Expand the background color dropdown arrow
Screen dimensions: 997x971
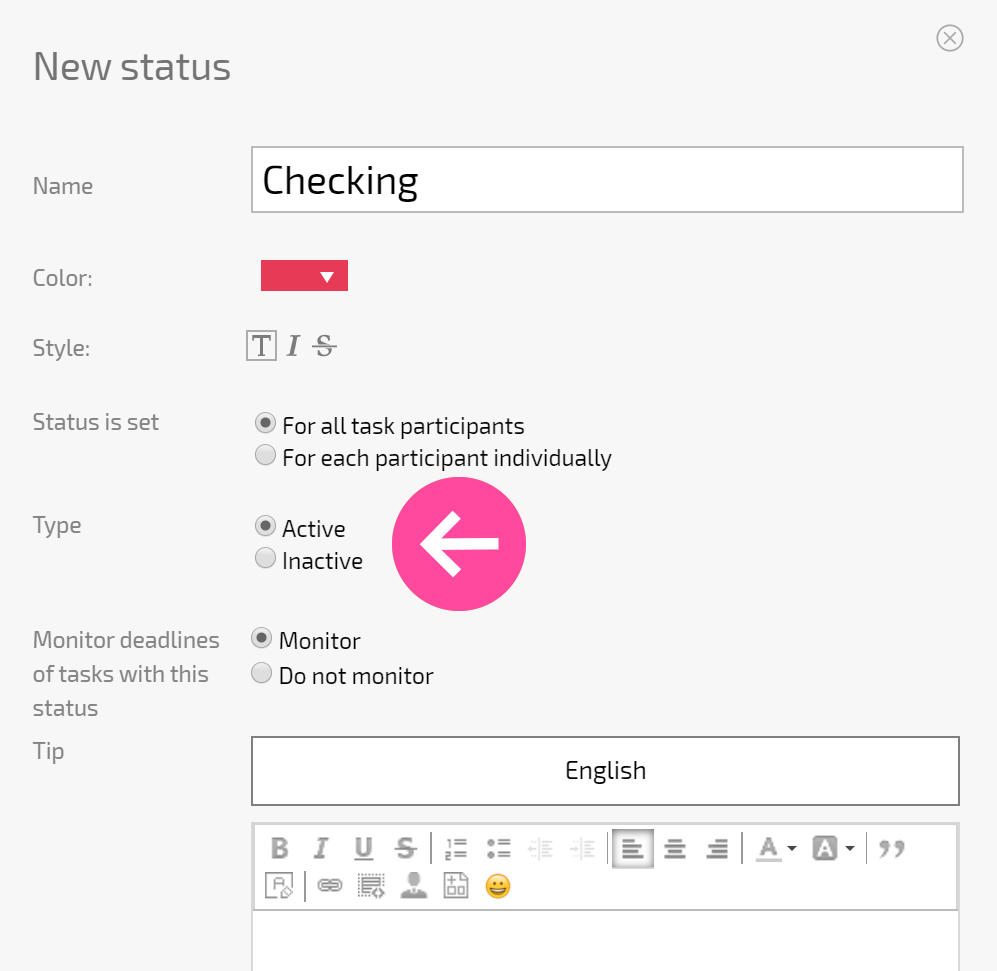point(850,848)
